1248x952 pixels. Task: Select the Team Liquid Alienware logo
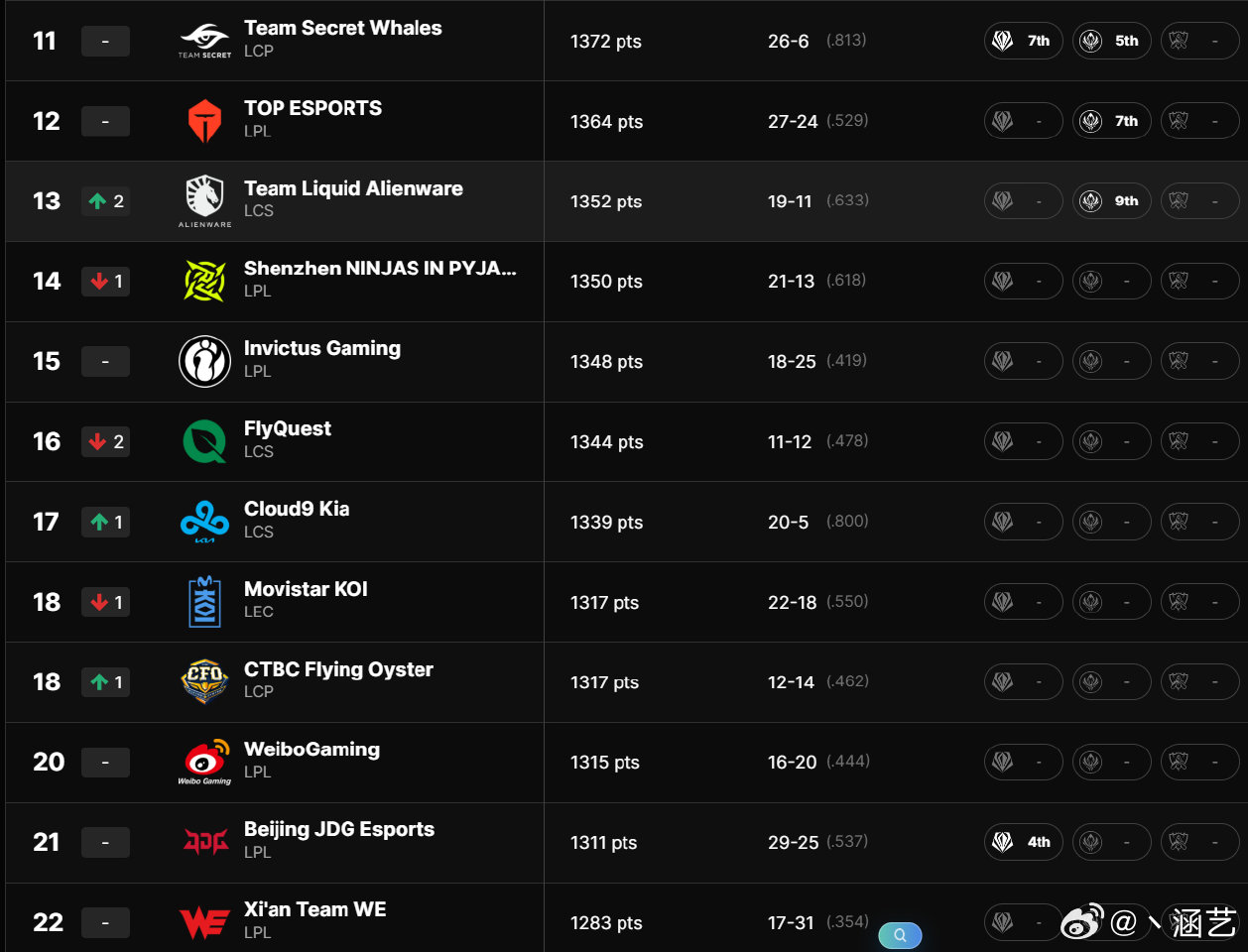pos(204,201)
